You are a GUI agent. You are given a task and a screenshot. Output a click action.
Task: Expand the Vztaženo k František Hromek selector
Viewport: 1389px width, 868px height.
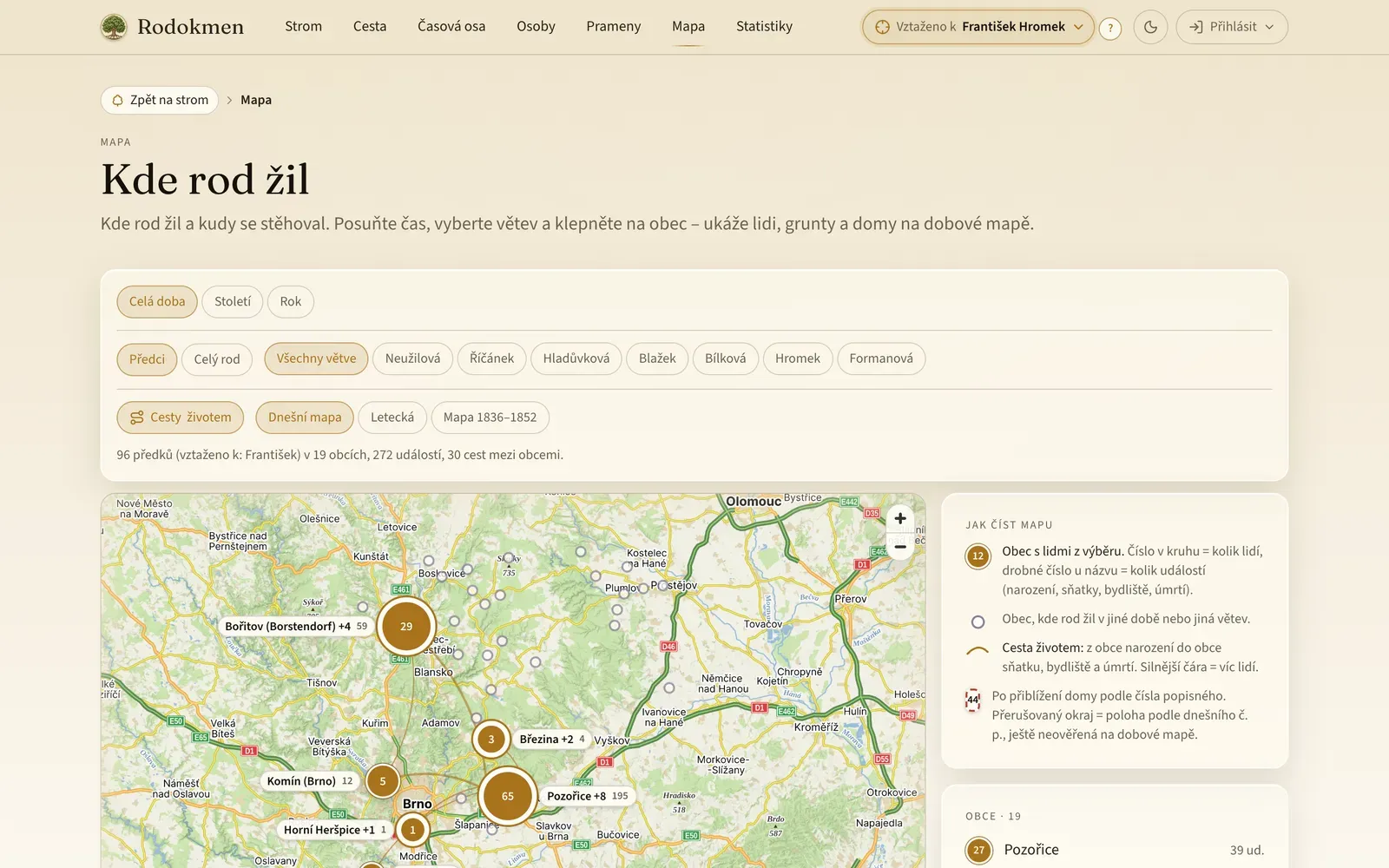[978, 27]
